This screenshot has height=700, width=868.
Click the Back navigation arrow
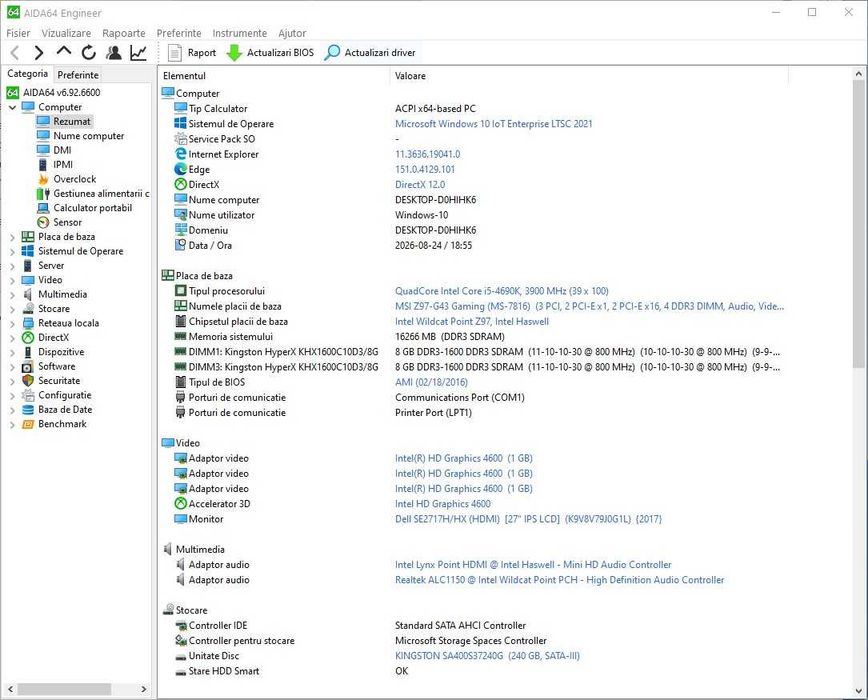click(15, 53)
